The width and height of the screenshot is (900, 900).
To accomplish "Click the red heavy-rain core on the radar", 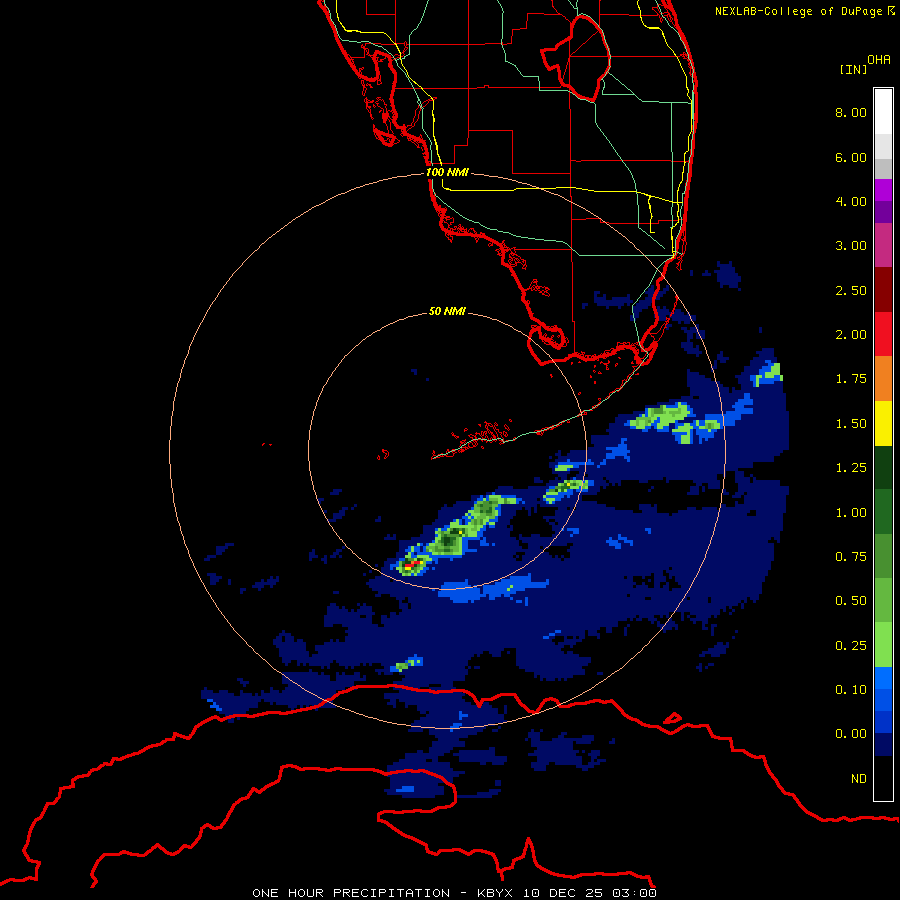I will [x=413, y=565].
